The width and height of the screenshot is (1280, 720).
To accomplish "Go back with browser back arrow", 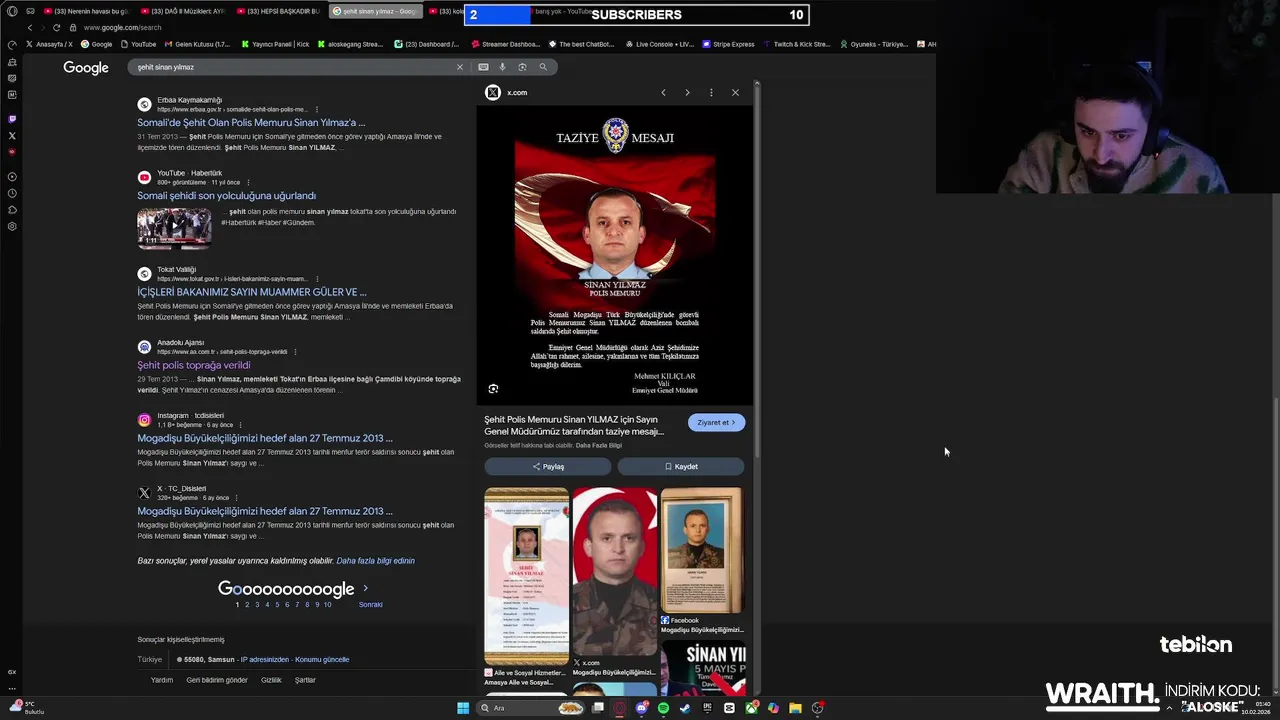I will (x=30, y=28).
